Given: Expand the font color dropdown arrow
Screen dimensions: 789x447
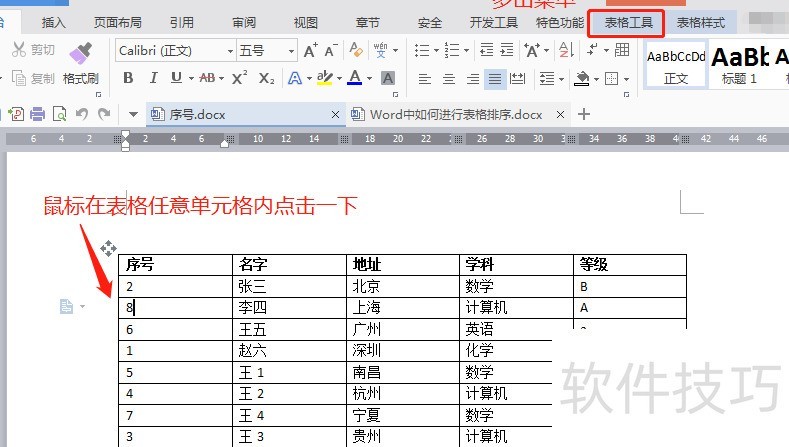Looking at the screenshot, I should point(369,79).
